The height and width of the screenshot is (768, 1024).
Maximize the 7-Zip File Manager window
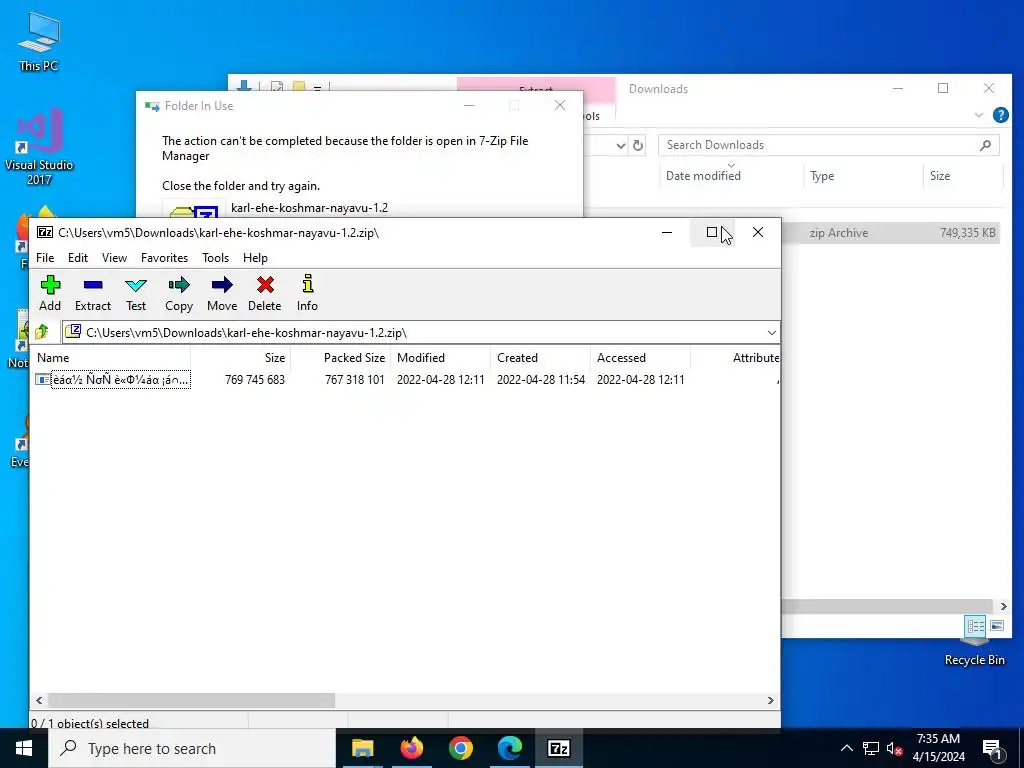[712, 232]
